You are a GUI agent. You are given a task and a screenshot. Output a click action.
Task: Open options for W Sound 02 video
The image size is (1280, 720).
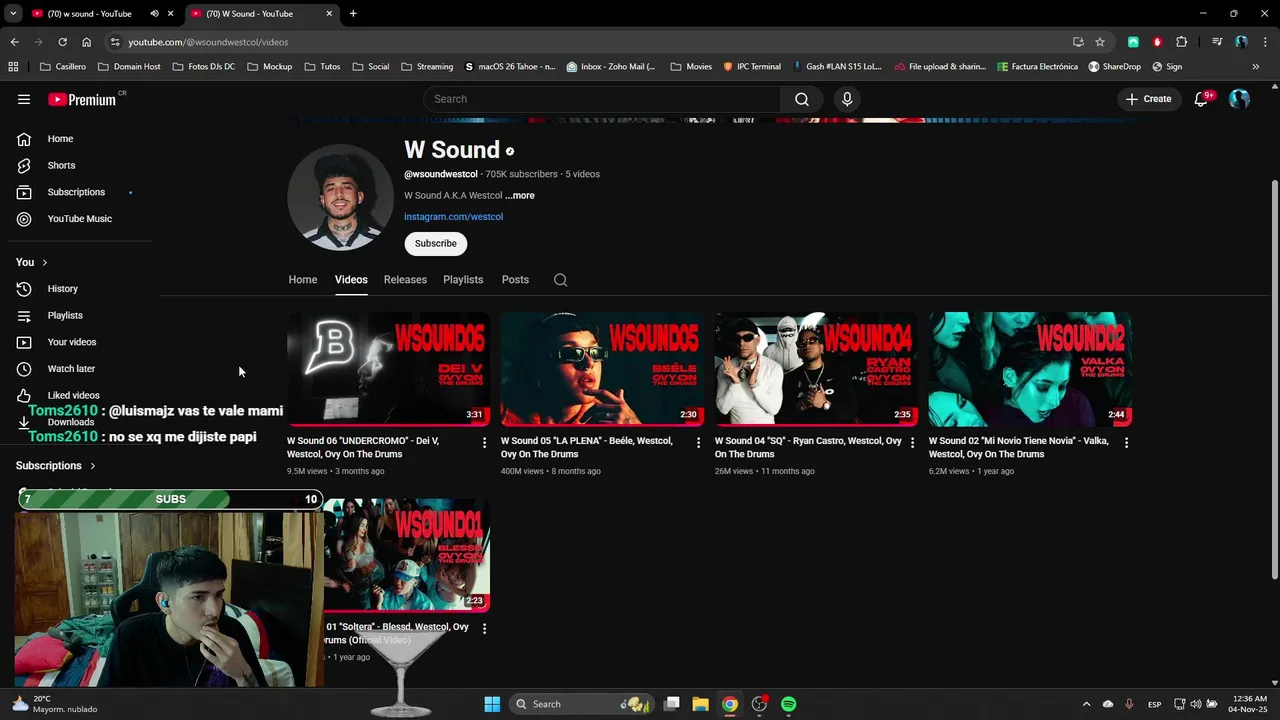1126,442
